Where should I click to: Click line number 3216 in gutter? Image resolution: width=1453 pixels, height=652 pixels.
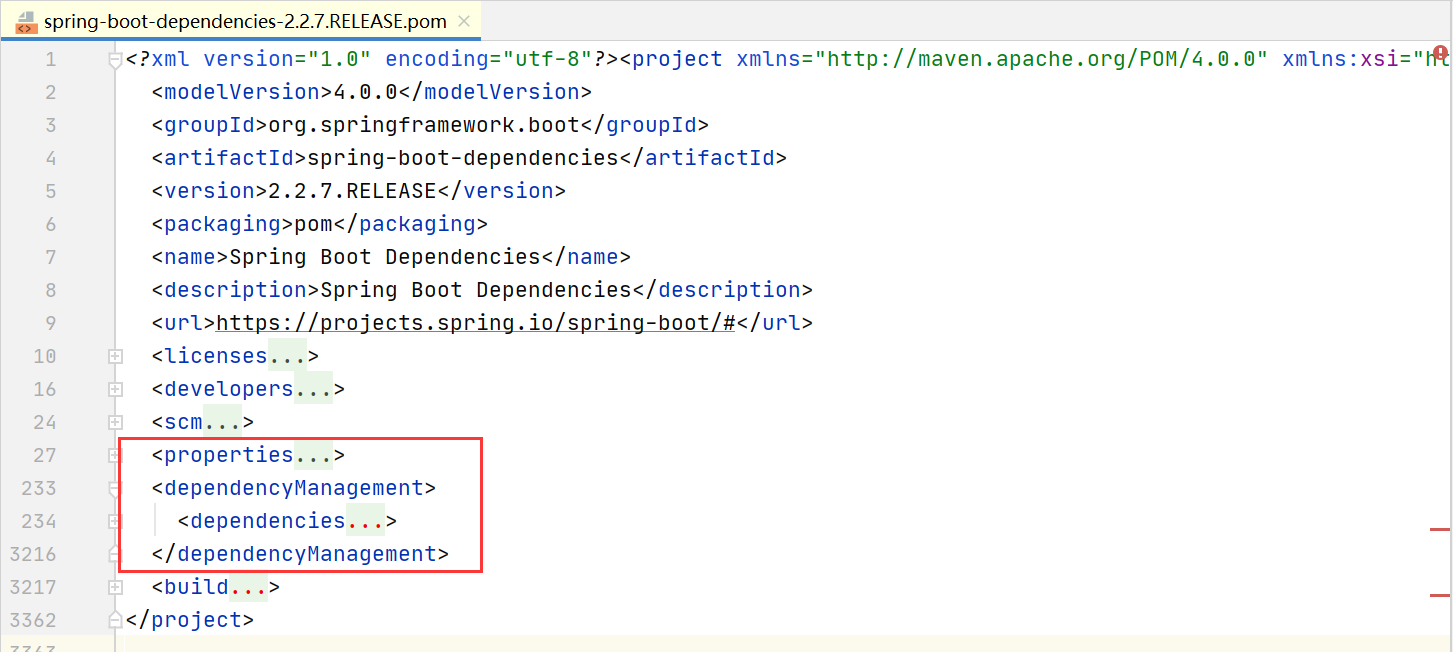coord(32,554)
